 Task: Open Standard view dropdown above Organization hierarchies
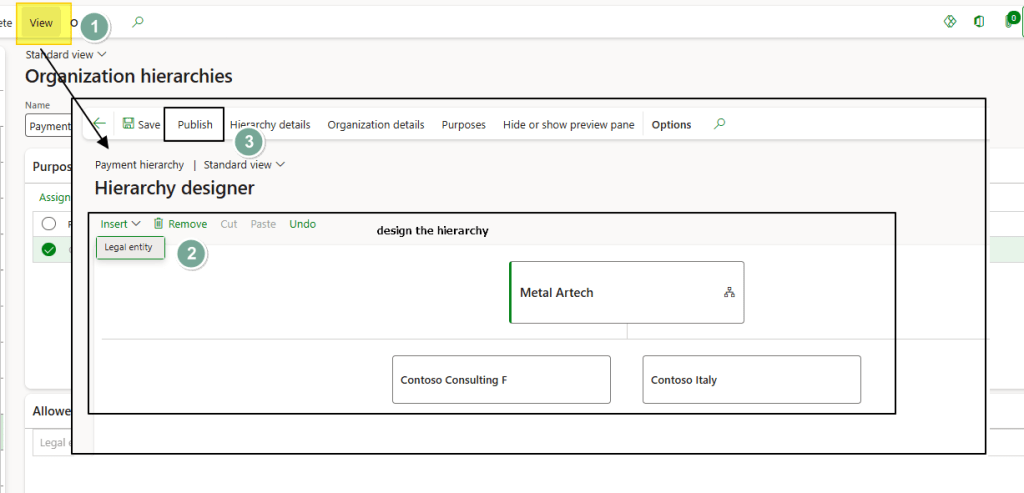(x=66, y=55)
